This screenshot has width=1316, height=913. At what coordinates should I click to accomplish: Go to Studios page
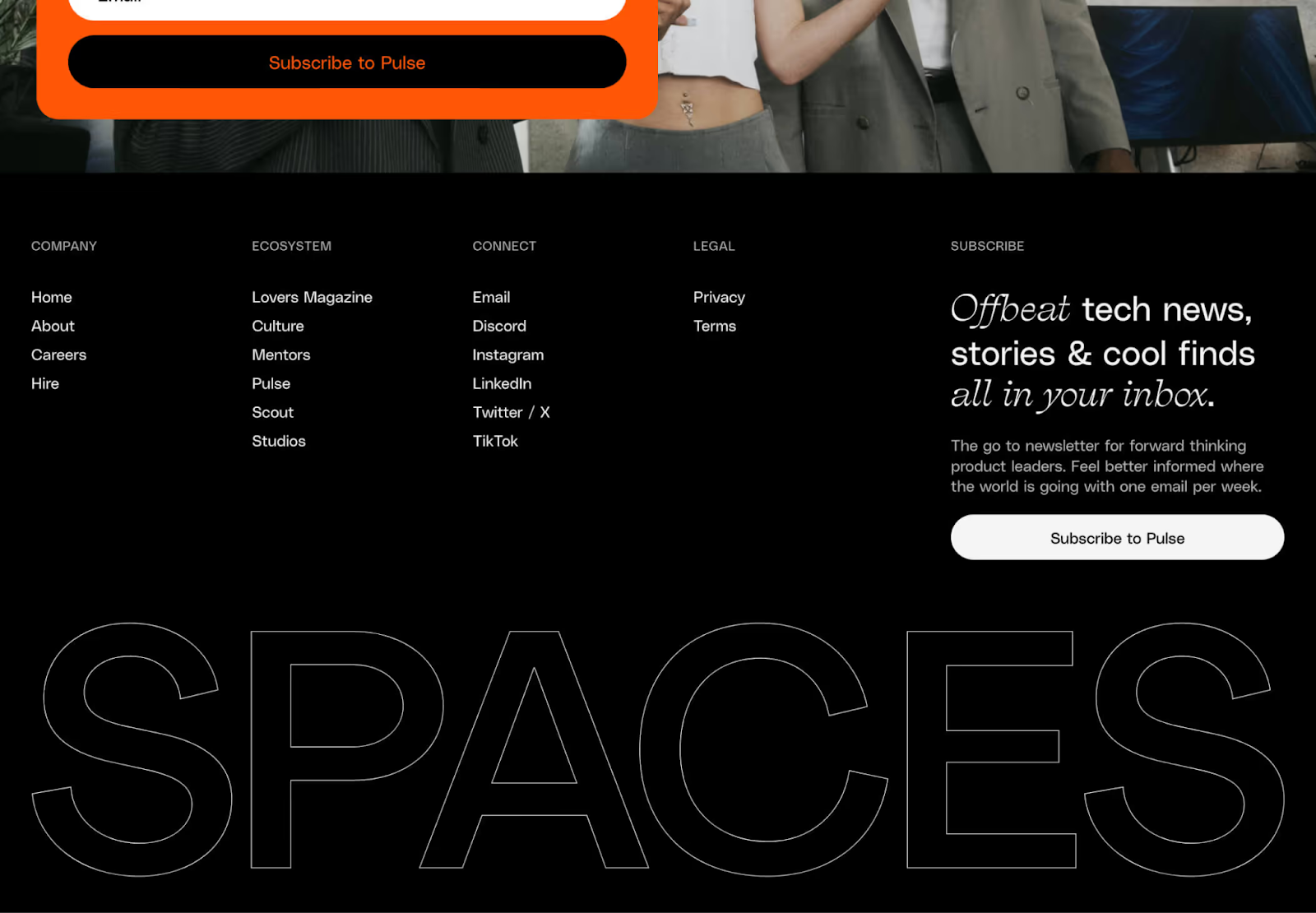click(279, 441)
